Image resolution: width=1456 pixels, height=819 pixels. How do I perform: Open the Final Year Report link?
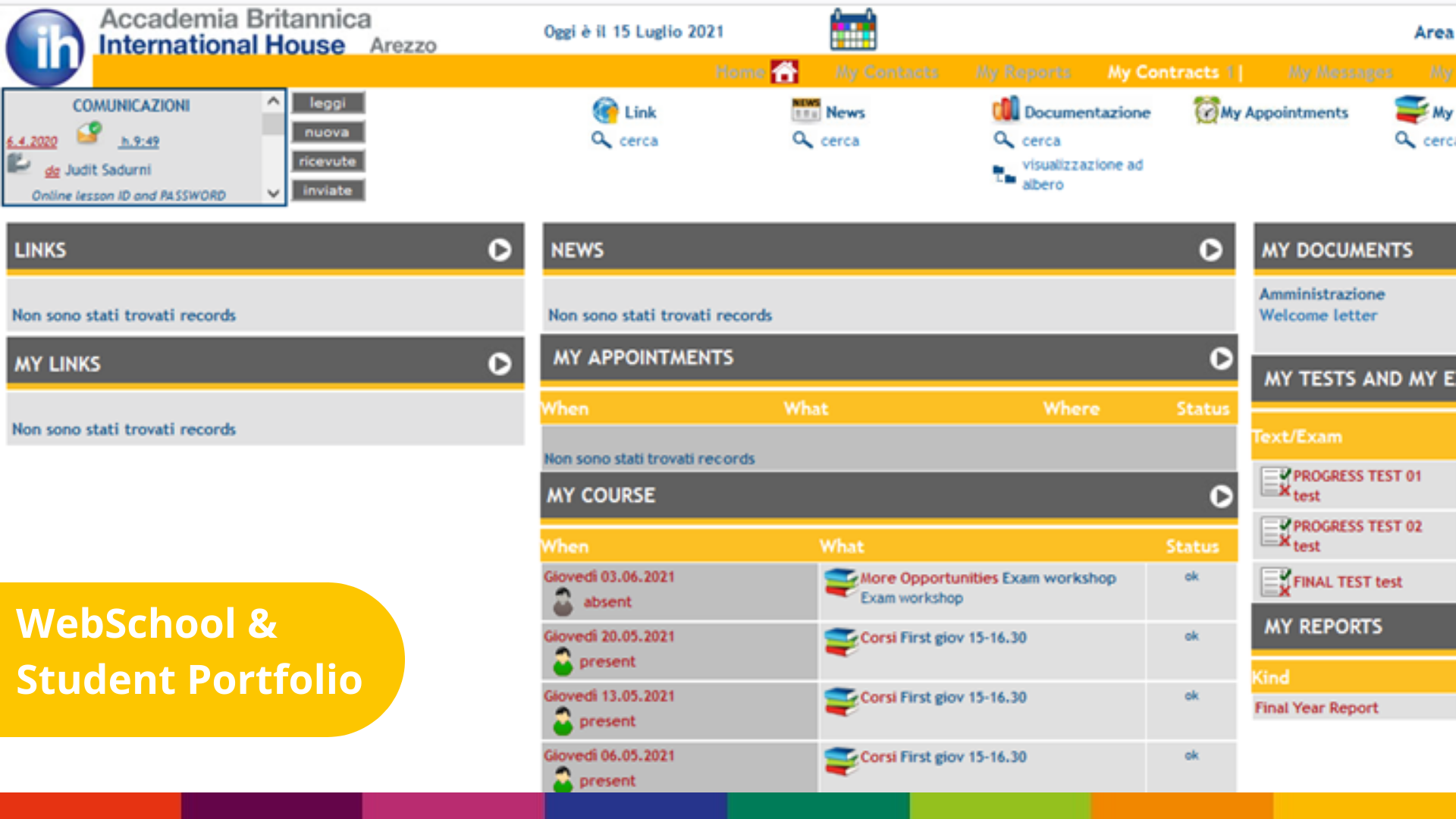point(1316,708)
